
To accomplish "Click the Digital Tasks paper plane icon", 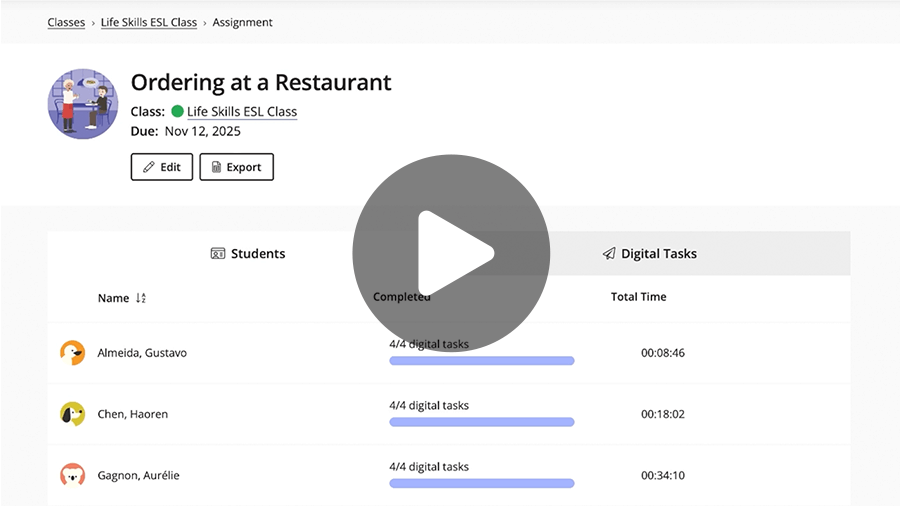I will 609,254.
